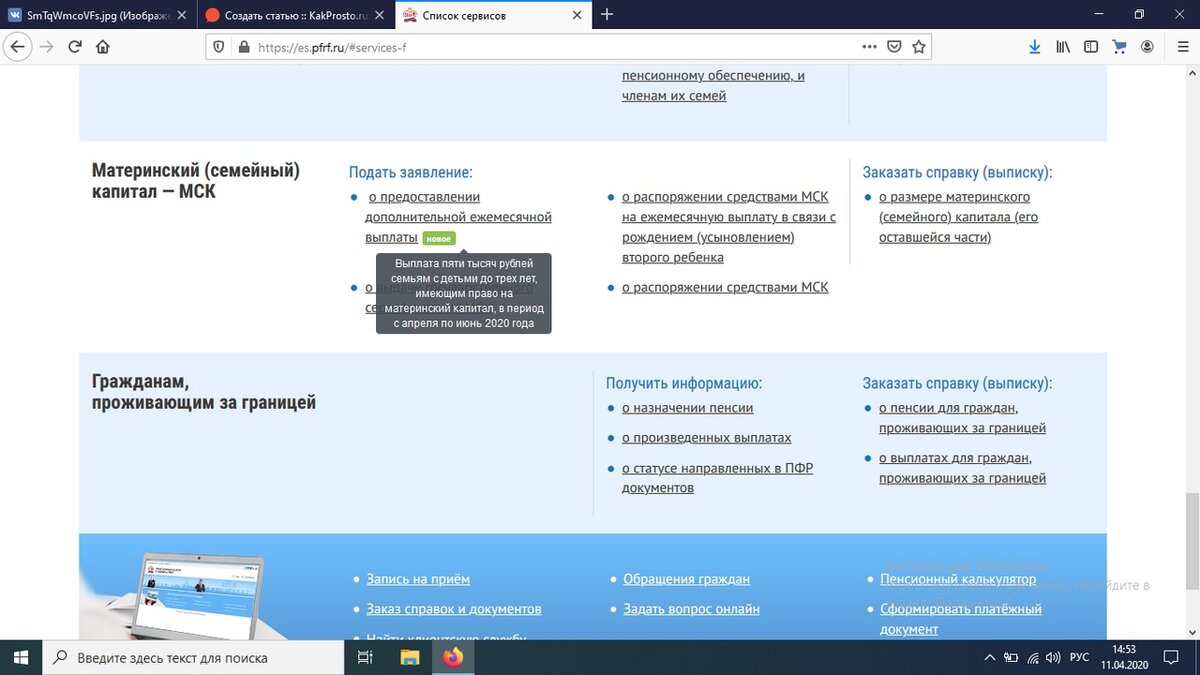Open the Wi-Fi network tray icon

(1034, 657)
